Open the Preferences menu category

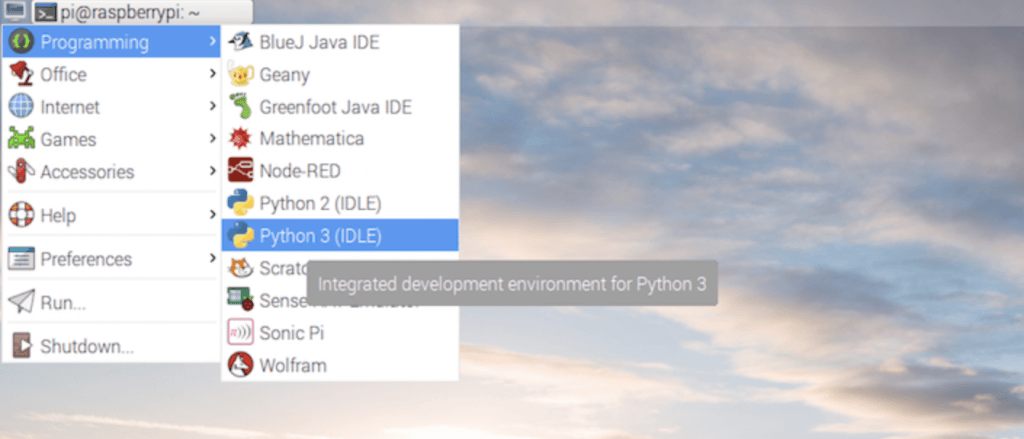coord(112,259)
